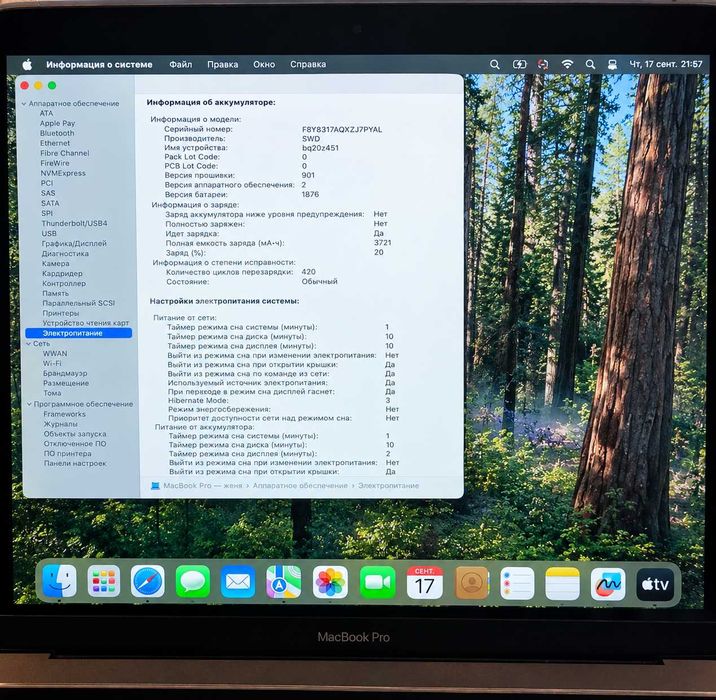Select Журналы in the sidebar
716x700 pixels.
click(61, 424)
